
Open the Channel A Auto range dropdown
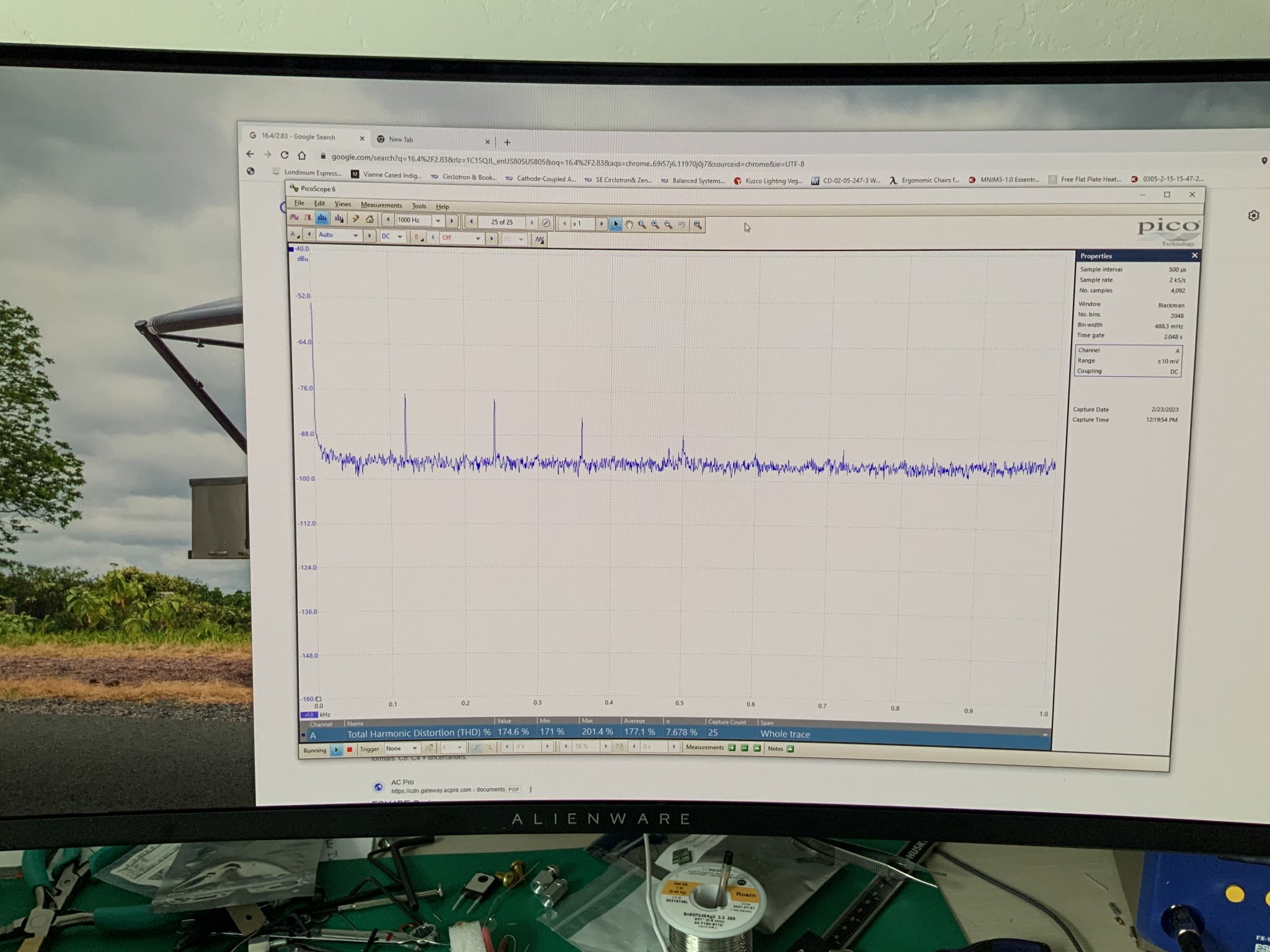pyautogui.click(x=355, y=236)
